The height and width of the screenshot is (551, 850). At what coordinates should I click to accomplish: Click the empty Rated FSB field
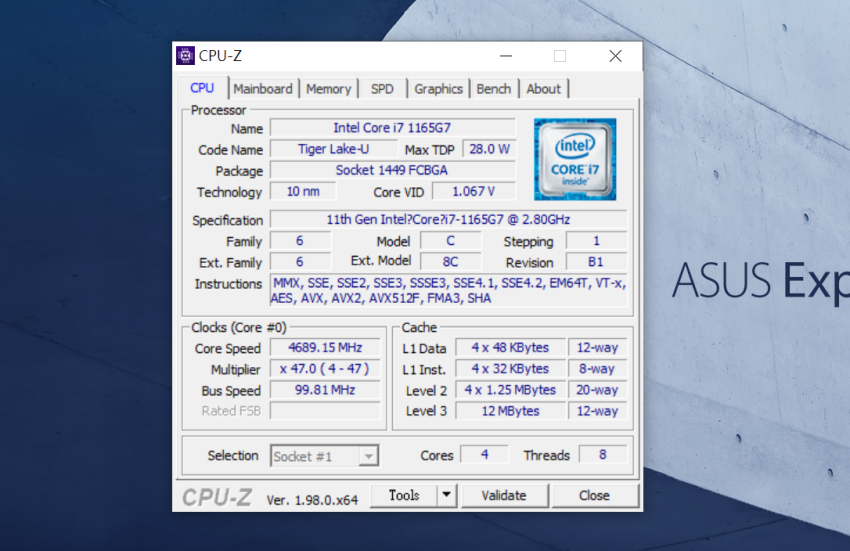[325, 411]
